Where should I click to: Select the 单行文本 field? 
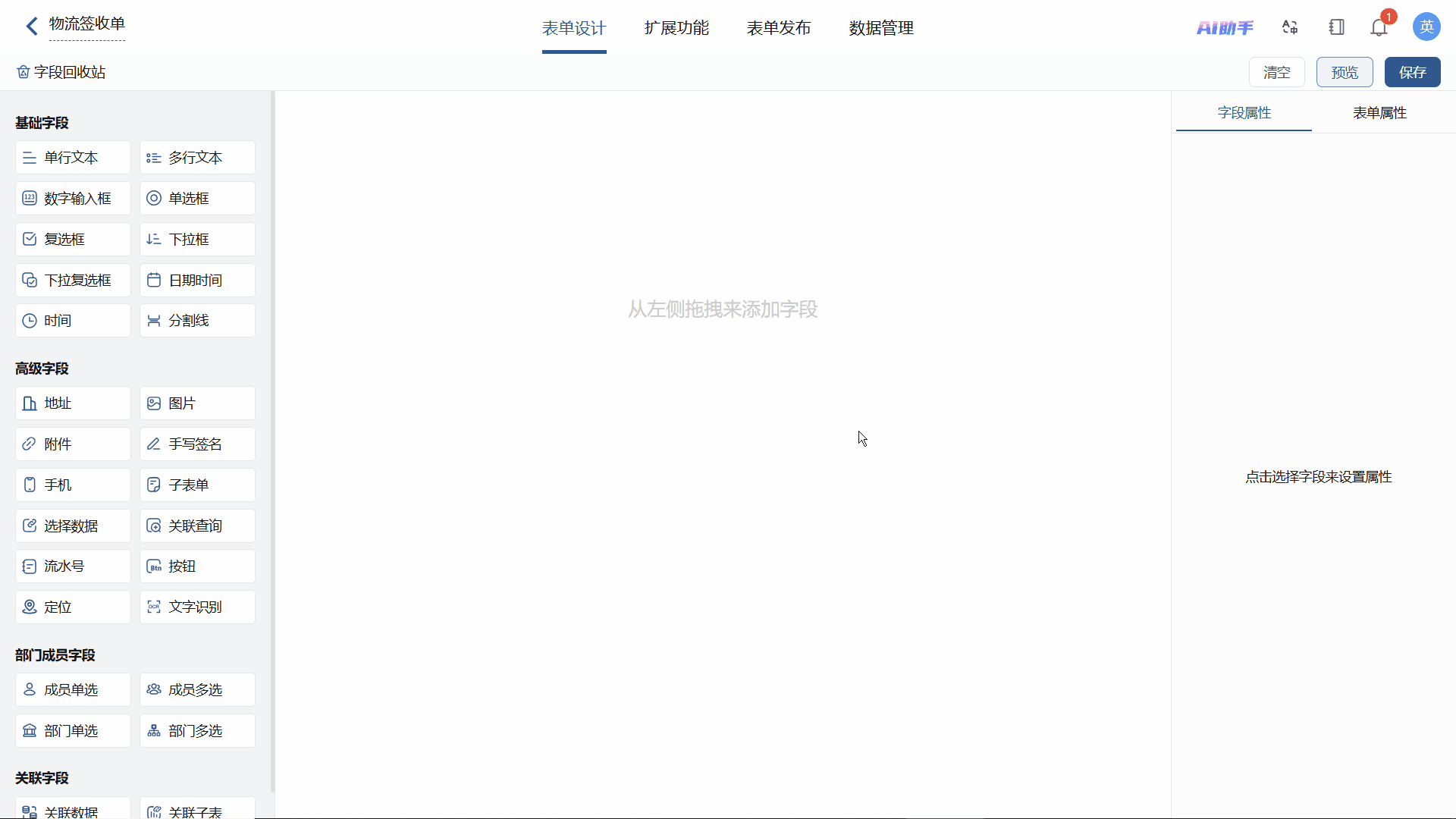coord(73,158)
